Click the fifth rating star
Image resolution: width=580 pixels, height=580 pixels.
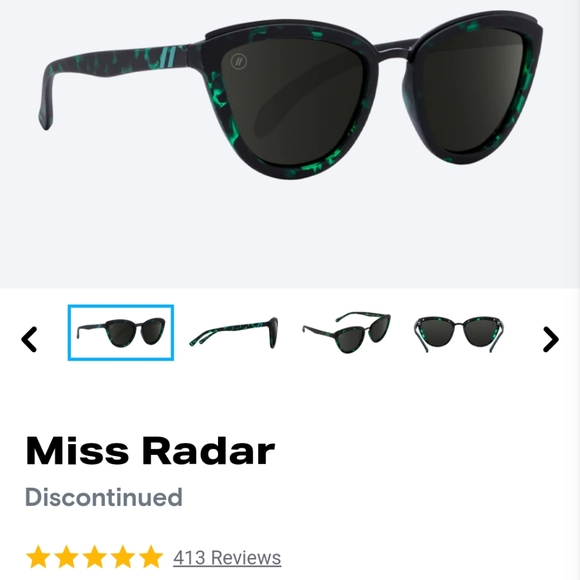point(151,556)
